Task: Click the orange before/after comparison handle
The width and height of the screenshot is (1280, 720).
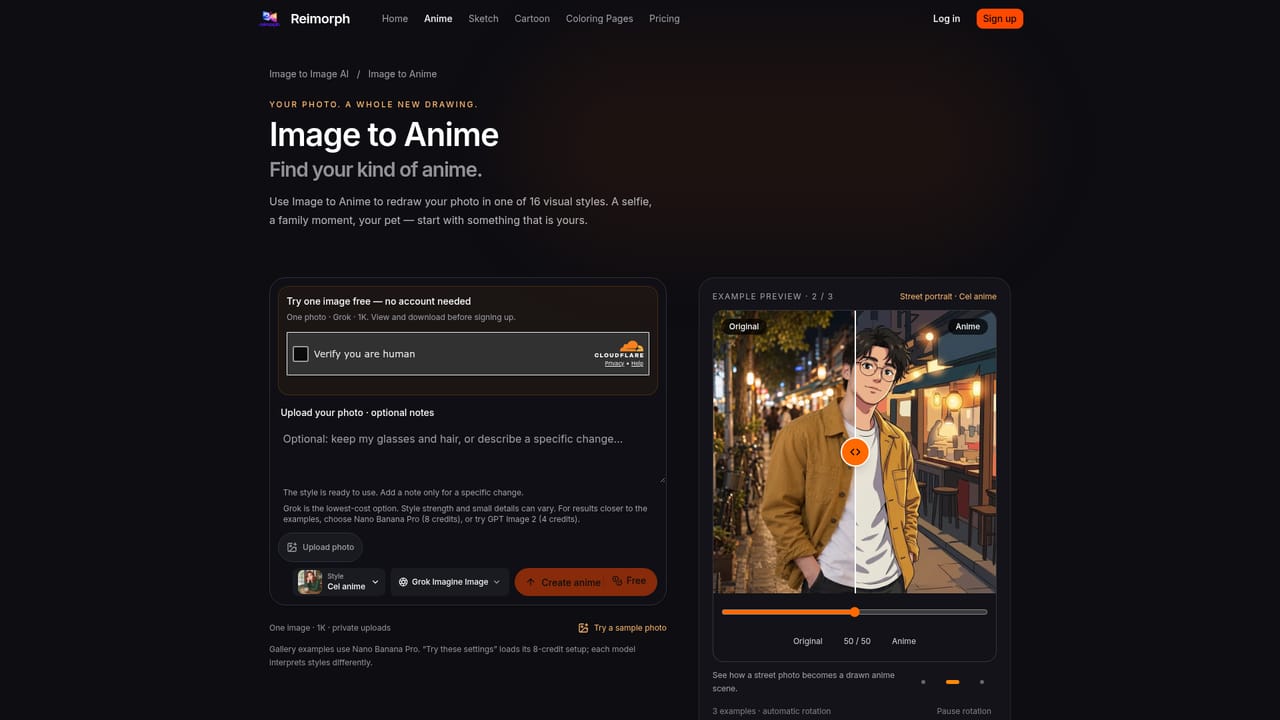Action: 855,452
